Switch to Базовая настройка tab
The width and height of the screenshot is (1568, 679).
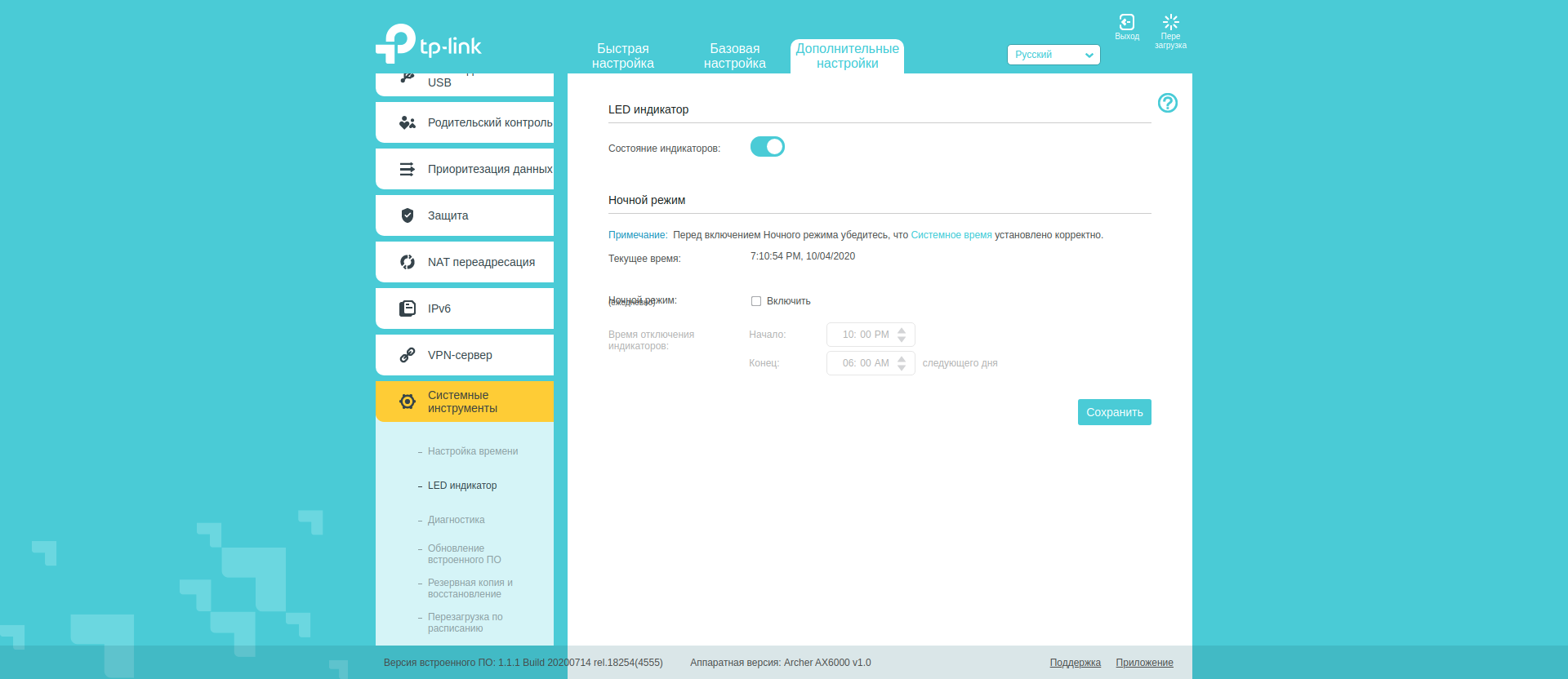tap(734, 56)
